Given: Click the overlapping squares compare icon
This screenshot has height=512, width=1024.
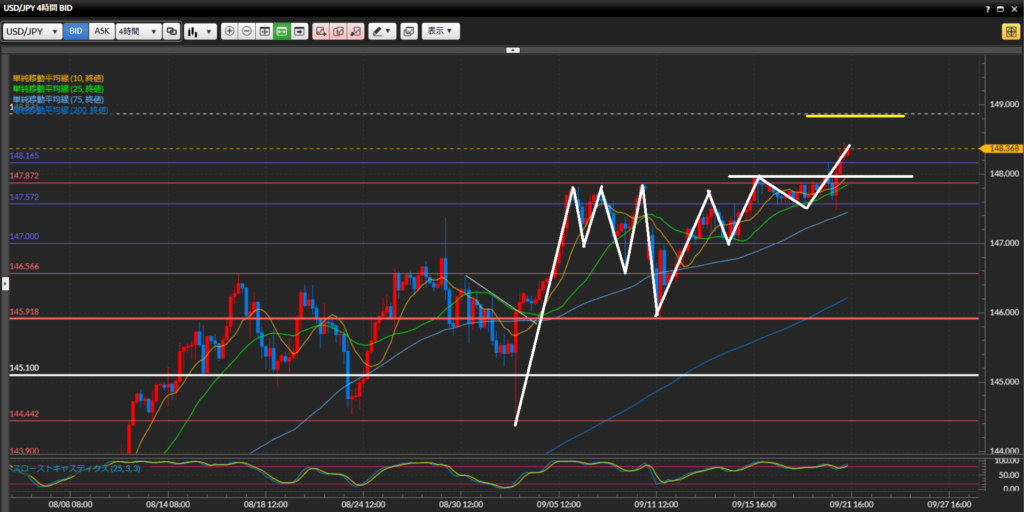Looking at the screenshot, I should point(171,31).
